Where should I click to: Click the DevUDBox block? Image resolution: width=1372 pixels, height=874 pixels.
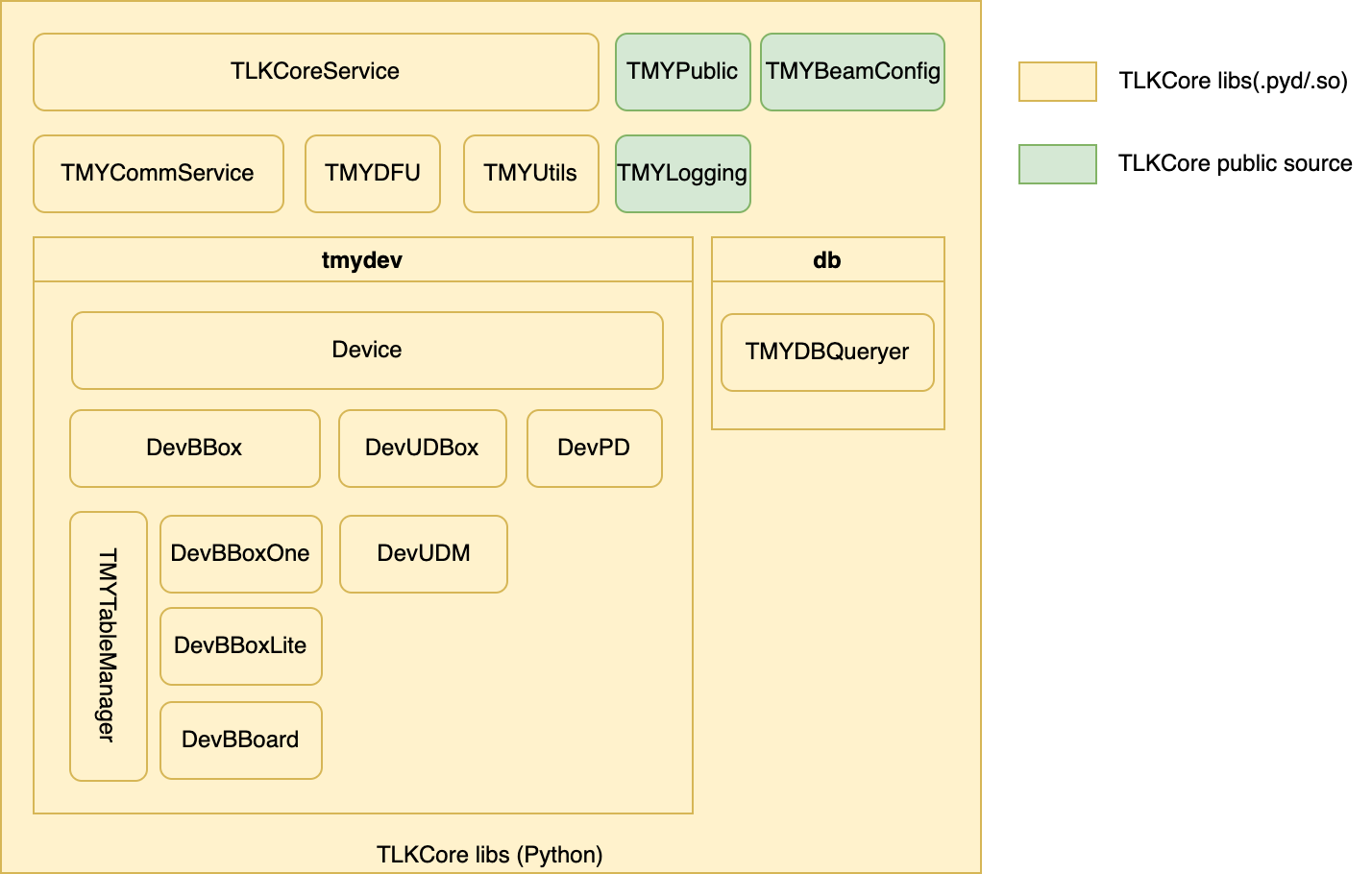click(x=423, y=449)
